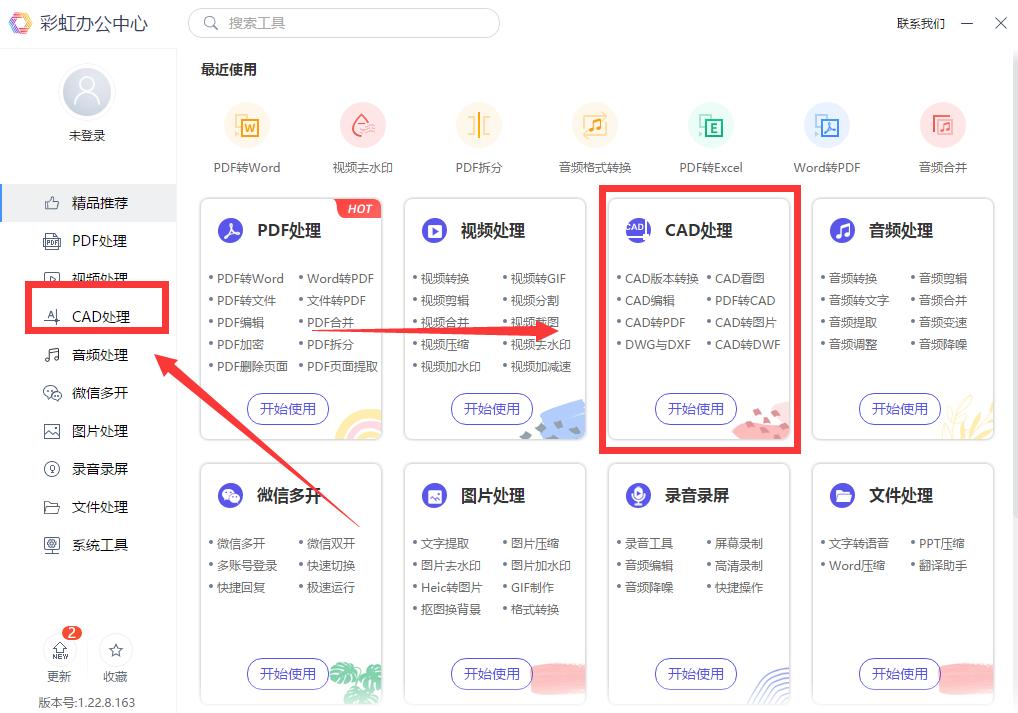
Task: Open the 音频合并 icon
Action: click(942, 125)
